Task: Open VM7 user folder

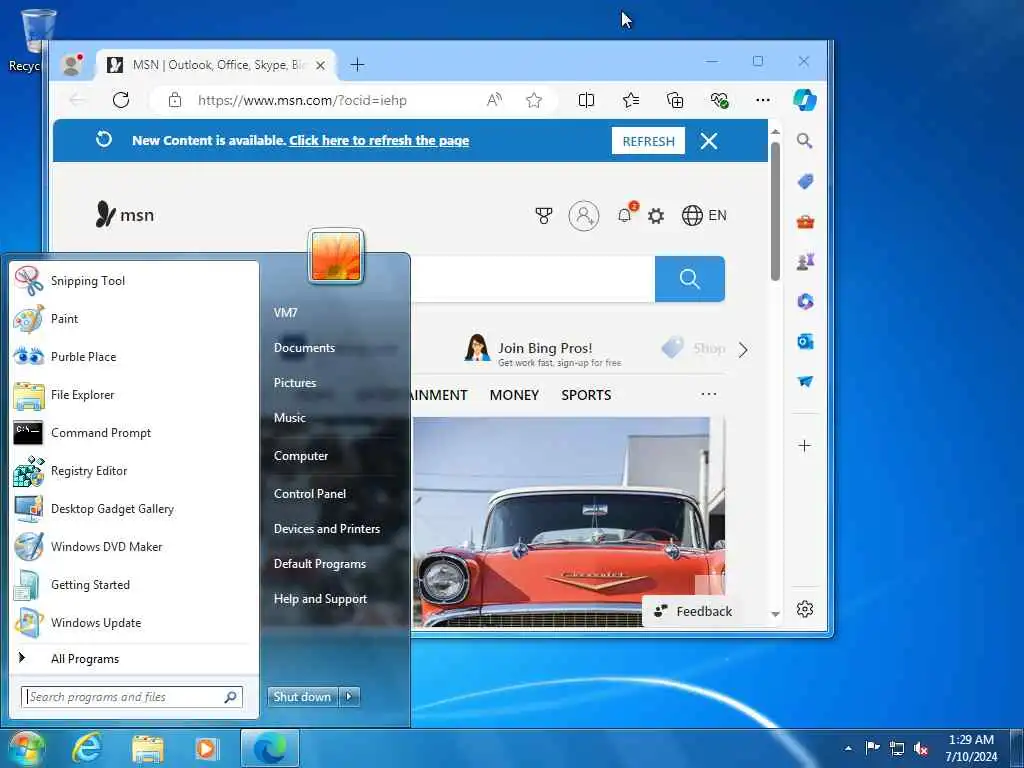Action: click(285, 313)
